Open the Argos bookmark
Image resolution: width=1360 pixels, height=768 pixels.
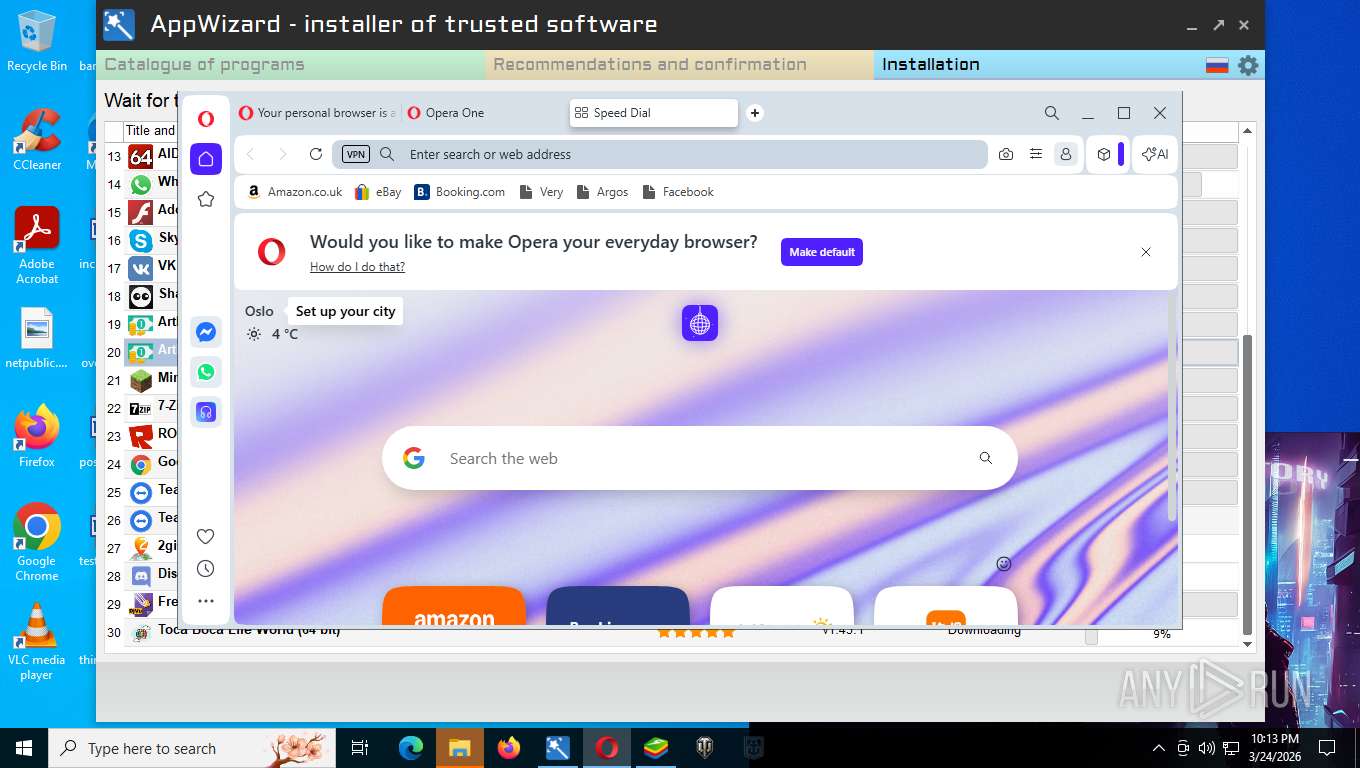click(x=602, y=192)
